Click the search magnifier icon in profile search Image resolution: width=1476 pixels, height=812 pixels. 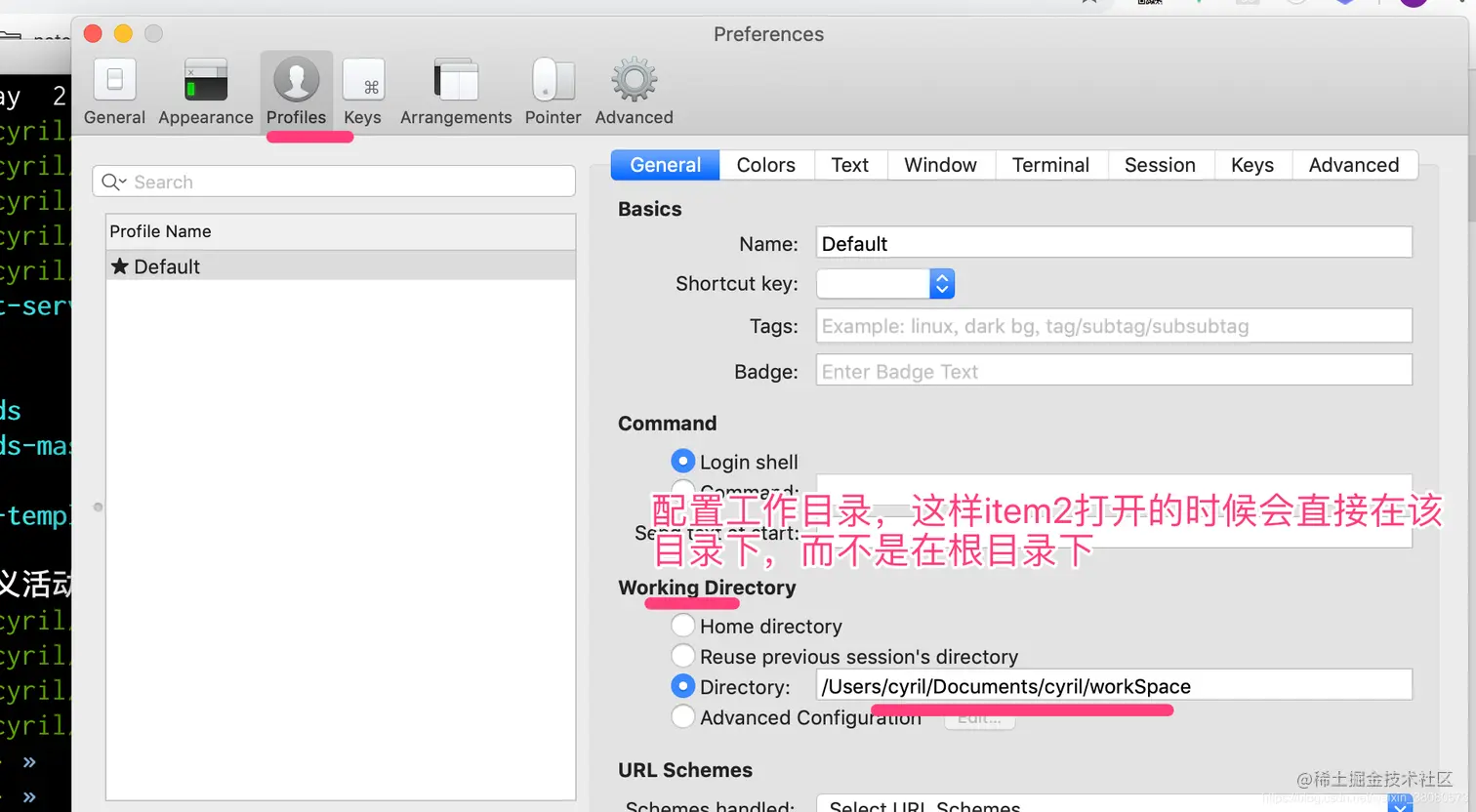click(x=113, y=182)
